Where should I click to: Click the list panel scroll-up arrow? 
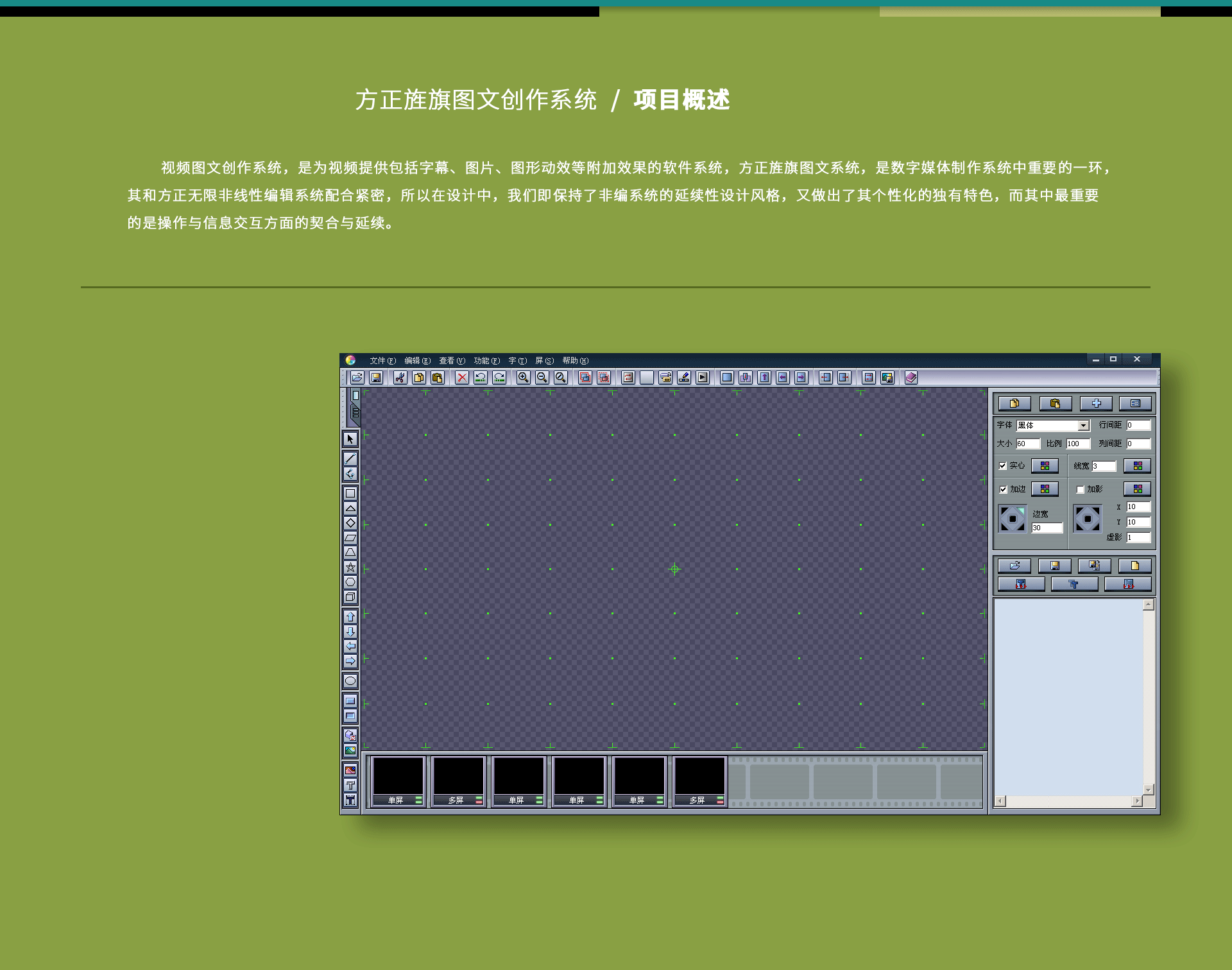click(1149, 605)
